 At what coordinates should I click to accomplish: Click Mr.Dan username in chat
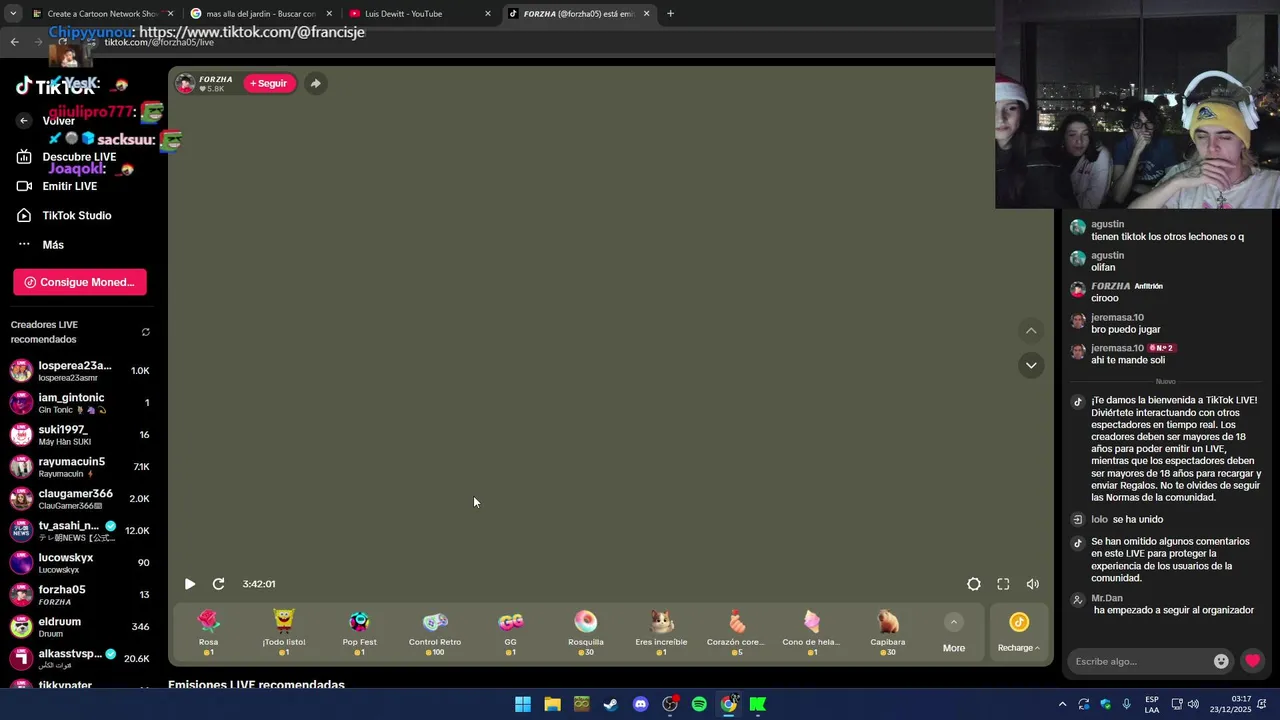[x=1107, y=598]
